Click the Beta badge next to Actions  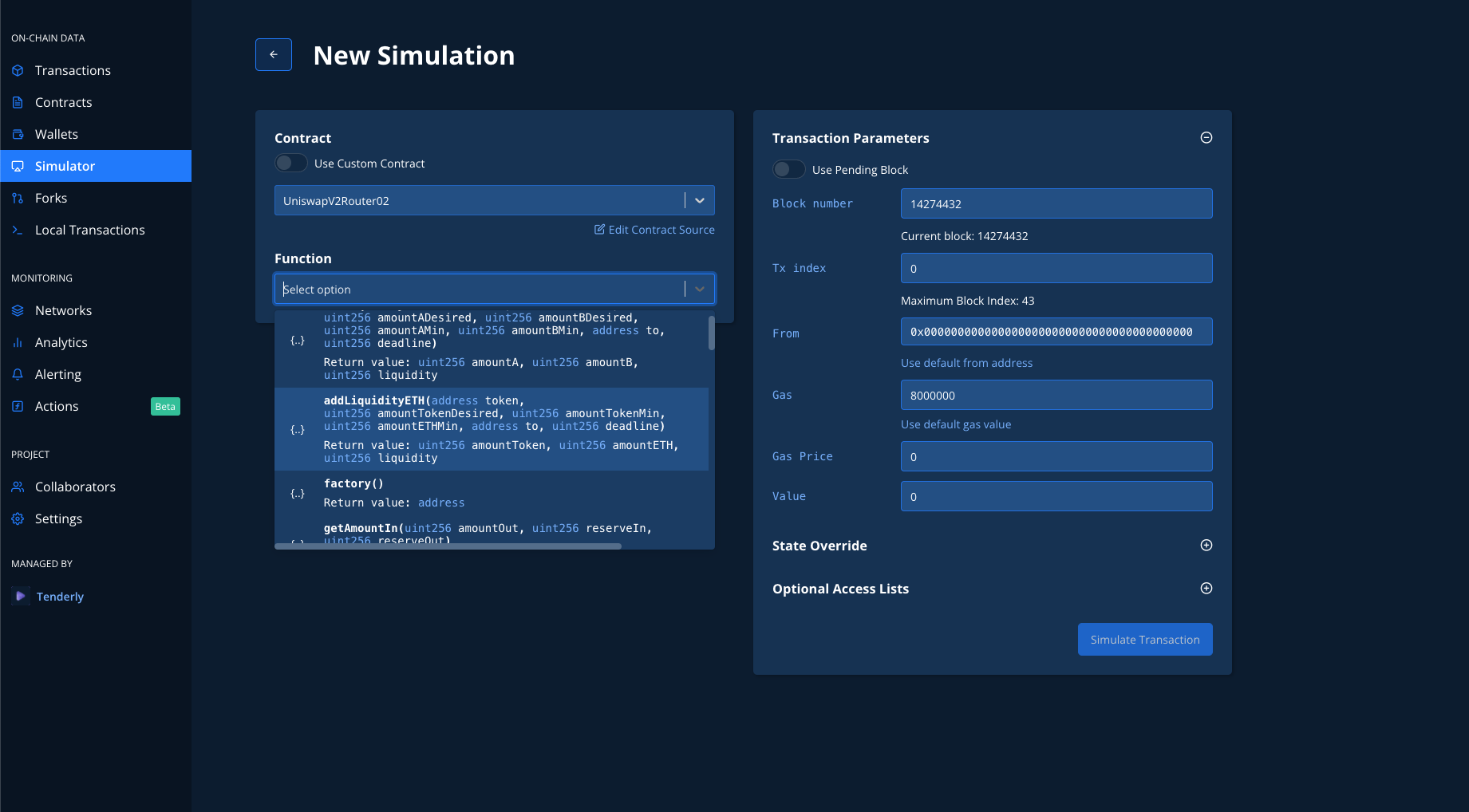(165, 407)
